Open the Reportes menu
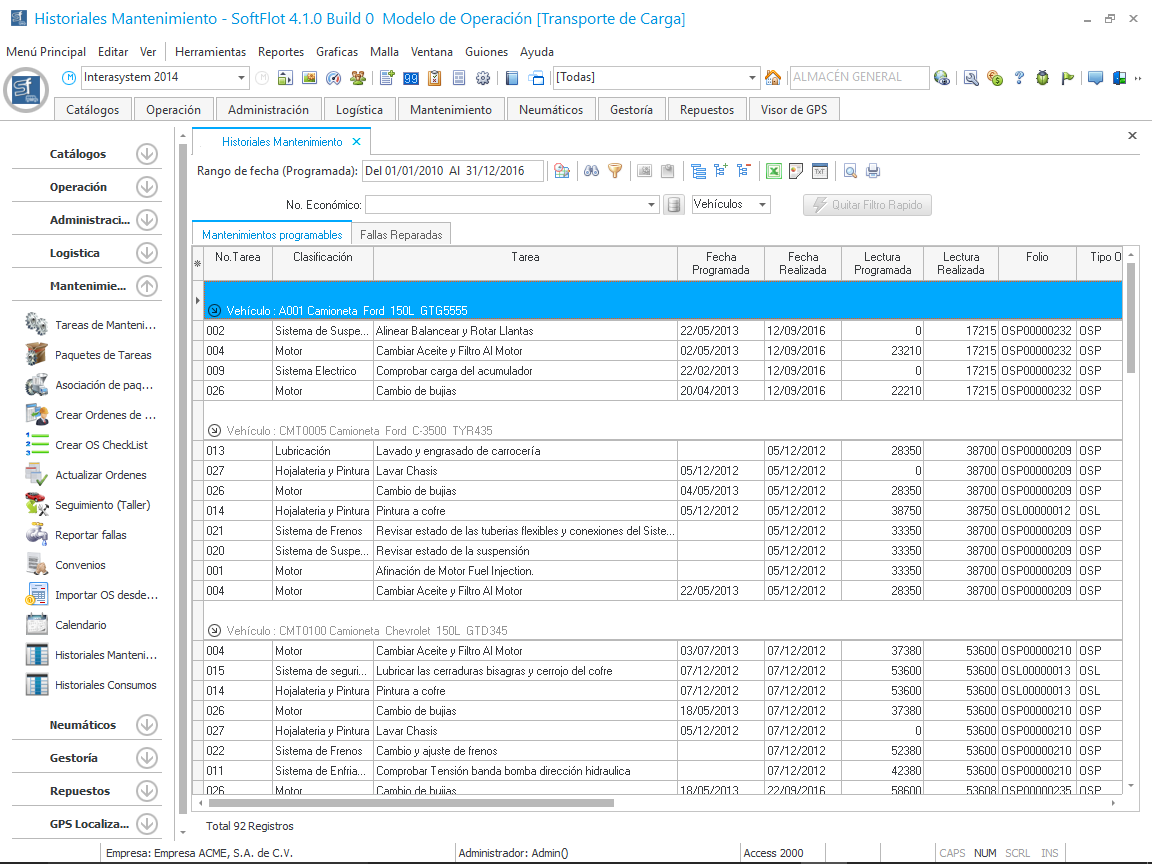 280,52
